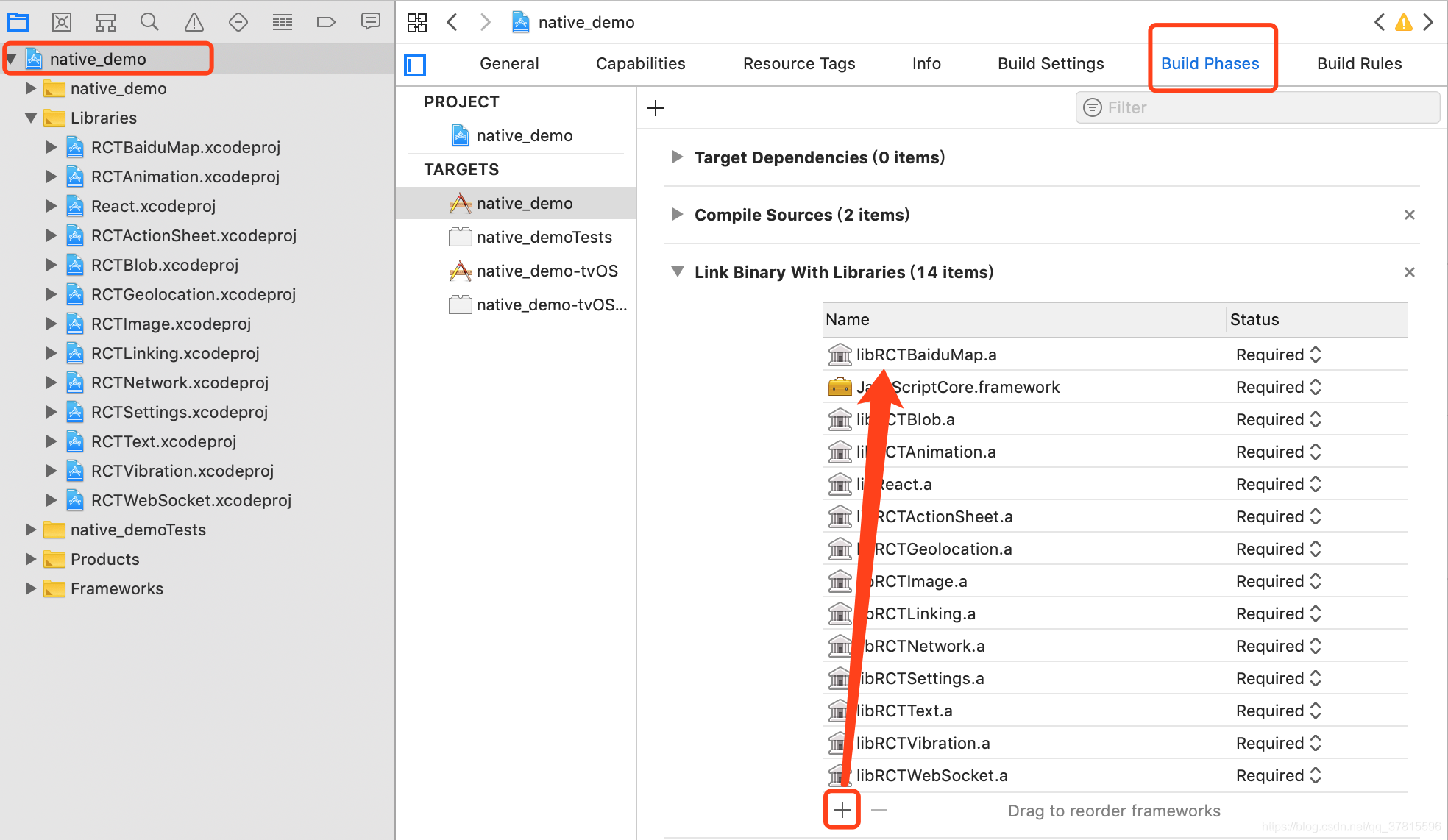Expand Compile Sources section
1448x840 pixels.
click(x=677, y=214)
